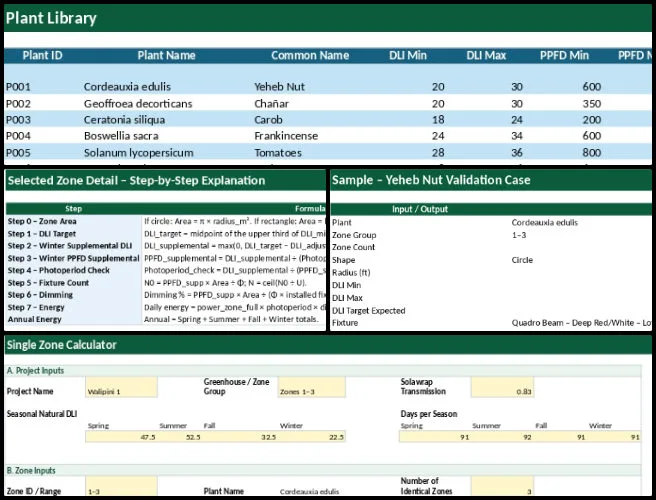Viewport: 656px width, 500px height.
Task: Select the Common Name column header
Action: coord(310,56)
